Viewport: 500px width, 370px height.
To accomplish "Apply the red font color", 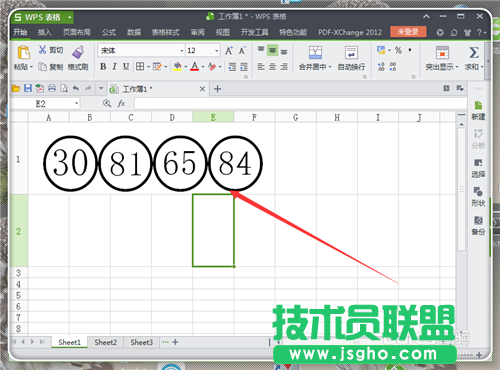I will [195, 67].
